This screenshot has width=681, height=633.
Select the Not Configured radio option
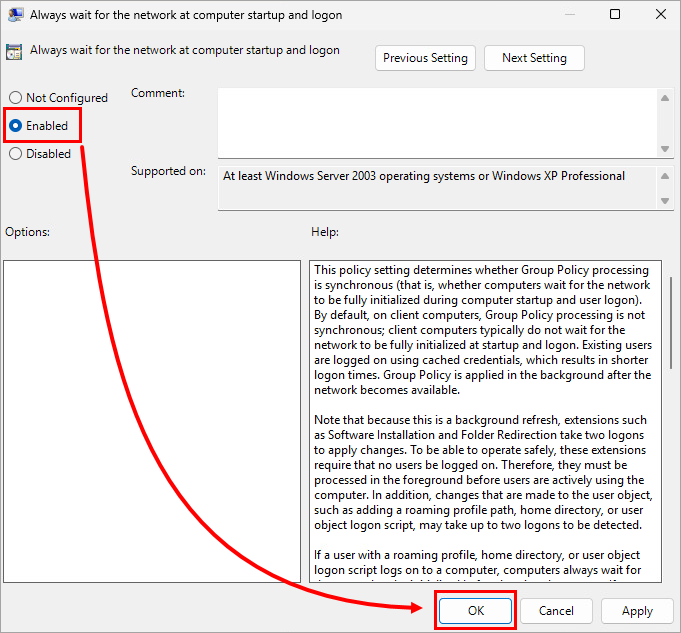click(x=15, y=98)
